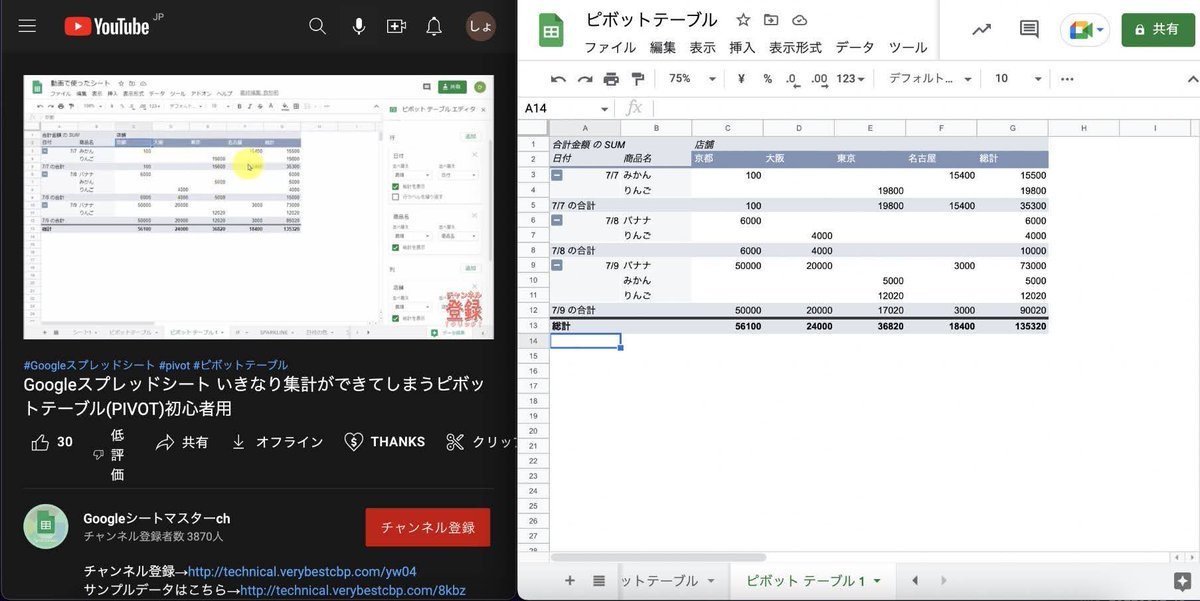Click the #ピボットテーブル hashtag
The height and width of the screenshot is (601, 1200).
pos(240,365)
